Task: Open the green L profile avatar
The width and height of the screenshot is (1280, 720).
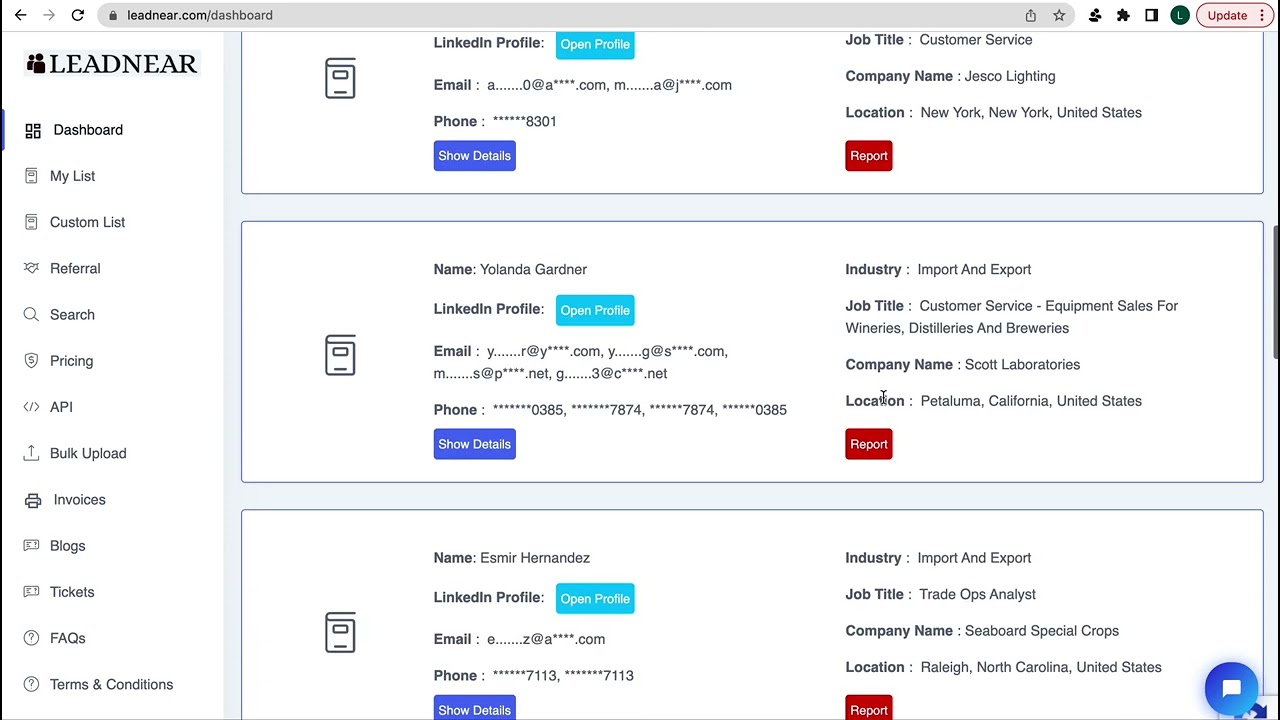Action: point(1180,15)
